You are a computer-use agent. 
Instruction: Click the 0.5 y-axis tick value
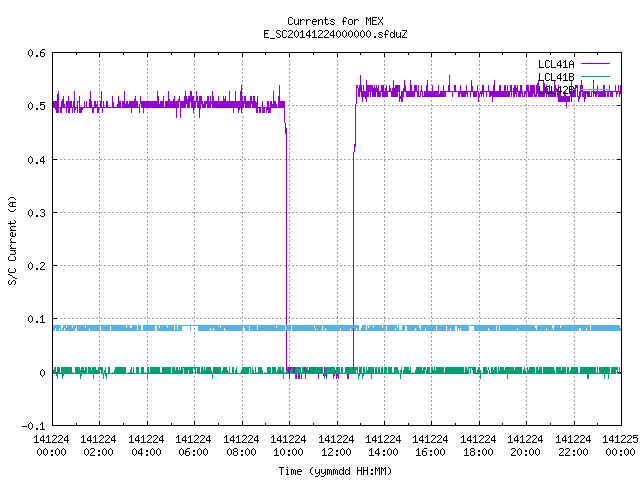point(36,106)
